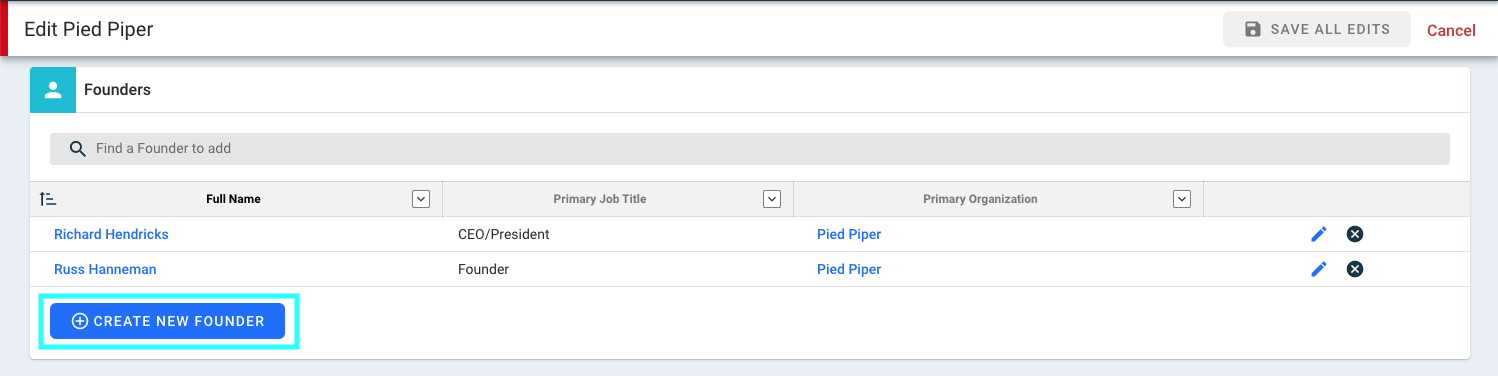
Task: Cancel editing Pied Piper
Action: point(1451,30)
